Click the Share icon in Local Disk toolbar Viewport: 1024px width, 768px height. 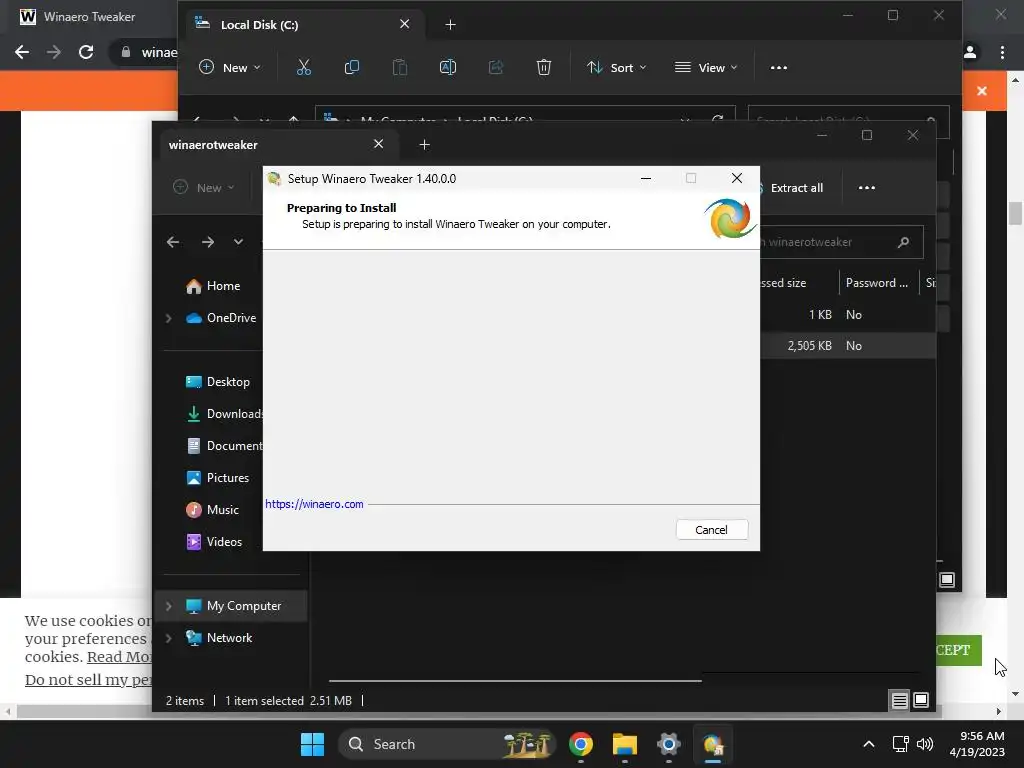click(x=496, y=67)
